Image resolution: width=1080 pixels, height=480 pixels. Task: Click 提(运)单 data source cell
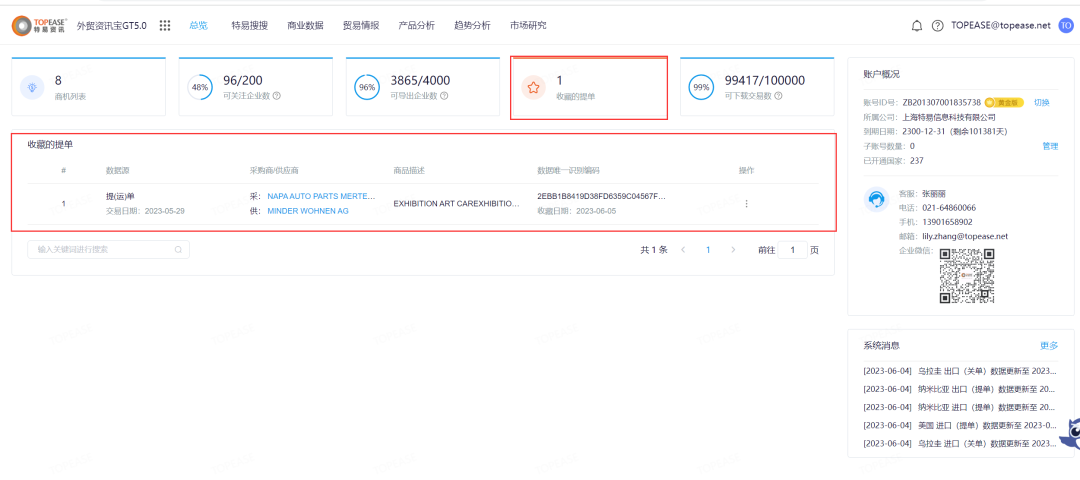point(121,196)
